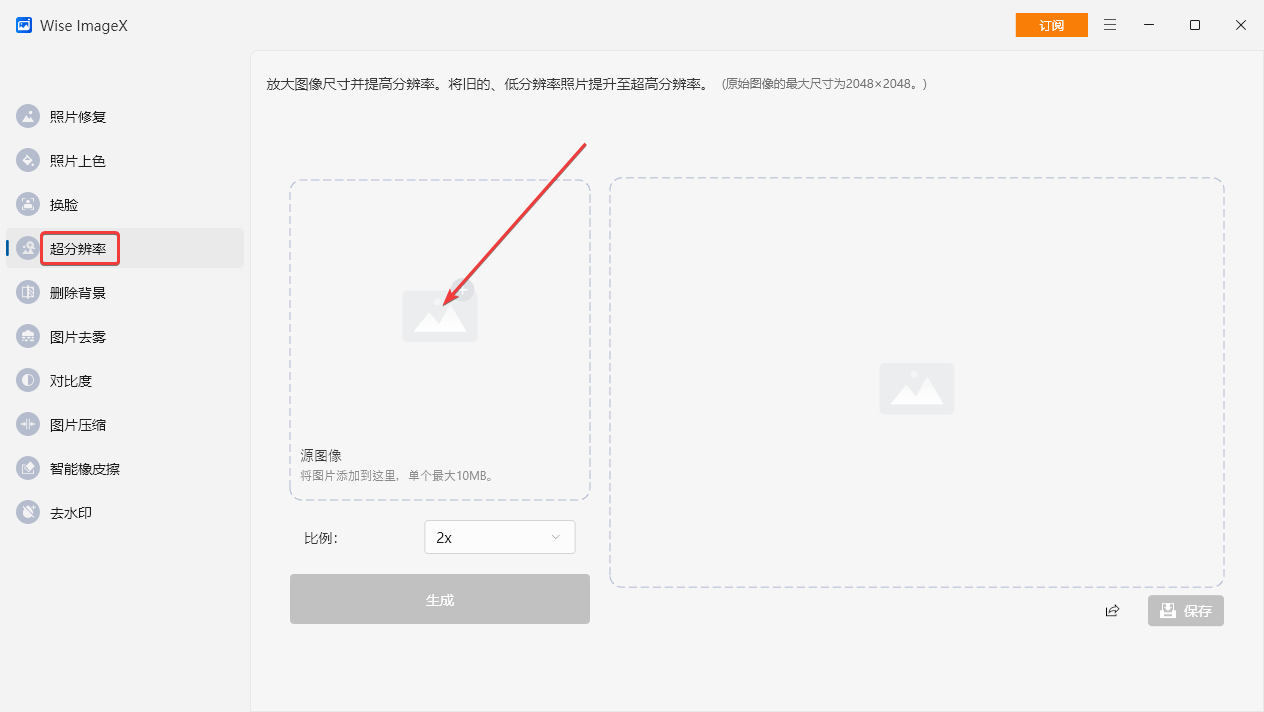Viewport: 1264px width, 712px height.
Task: Click the 生成 generate button
Action: pos(439,598)
